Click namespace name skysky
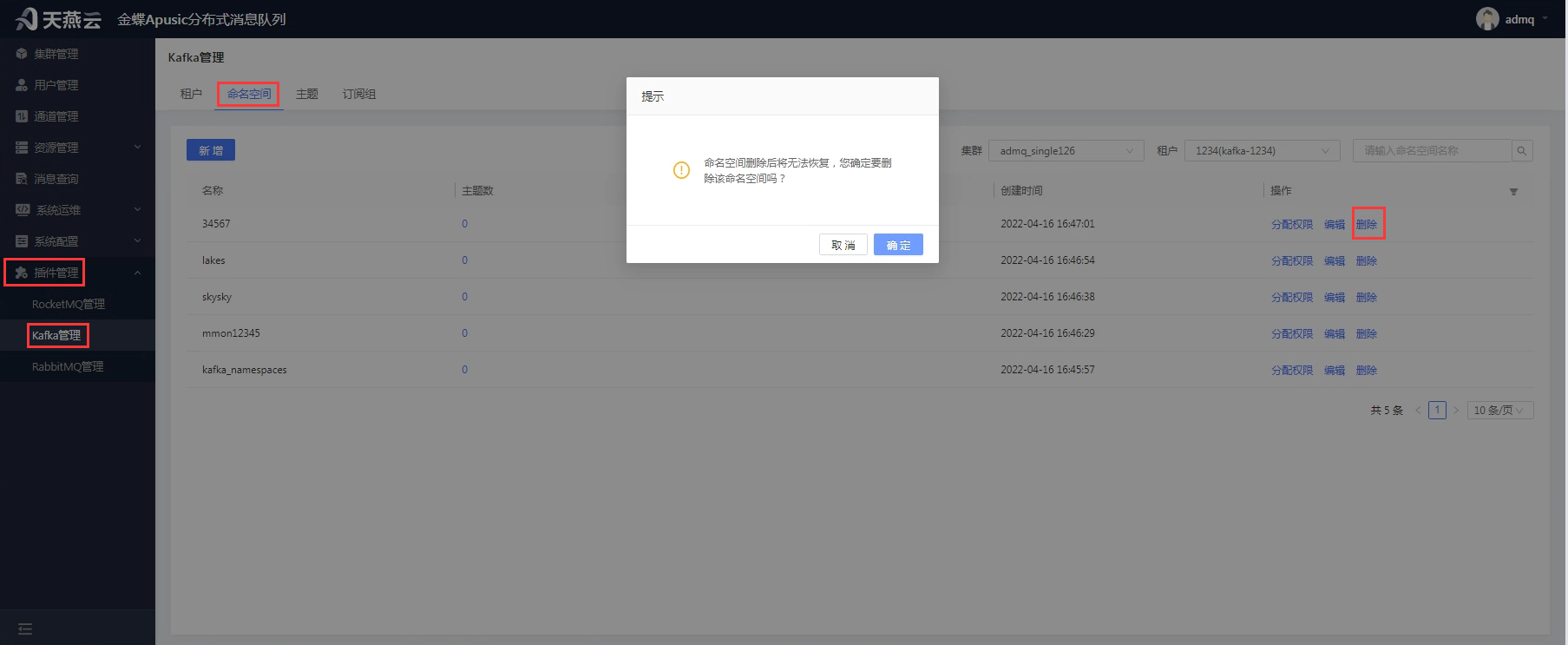1568x645 pixels. coord(217,297)
